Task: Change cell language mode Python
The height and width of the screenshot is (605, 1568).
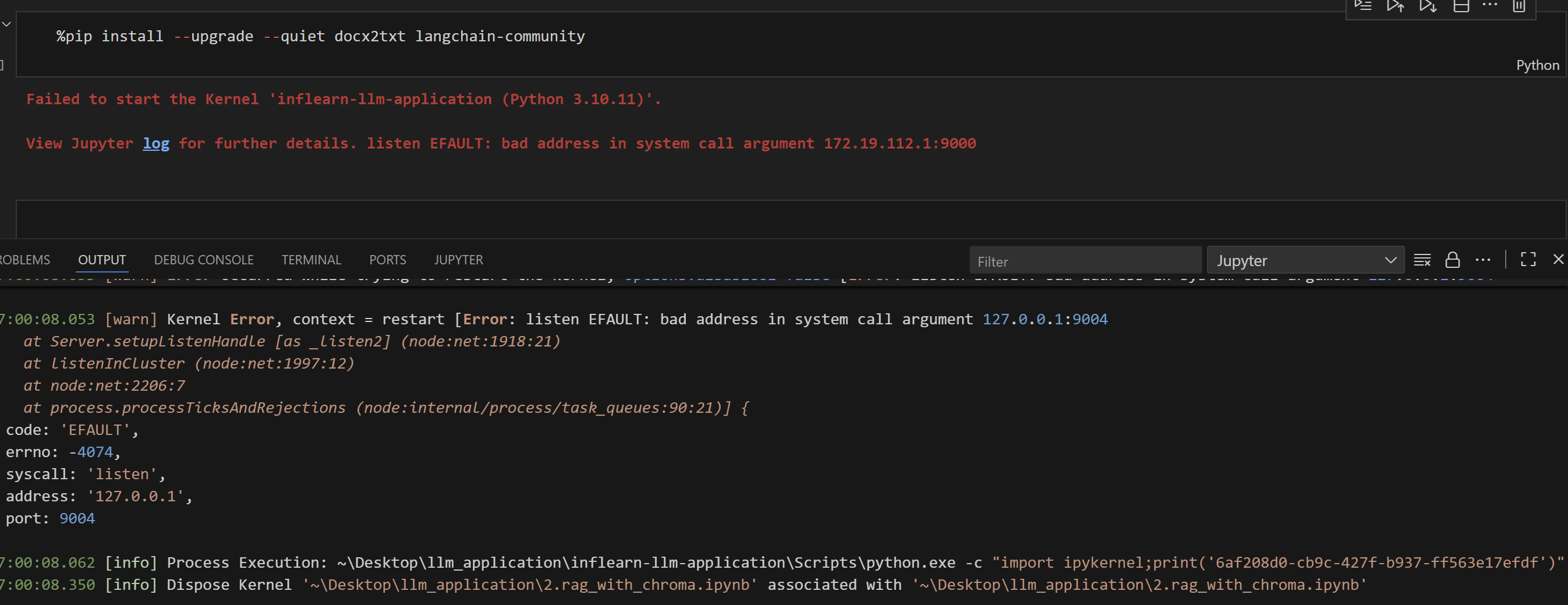Action: click(1537, 65)
